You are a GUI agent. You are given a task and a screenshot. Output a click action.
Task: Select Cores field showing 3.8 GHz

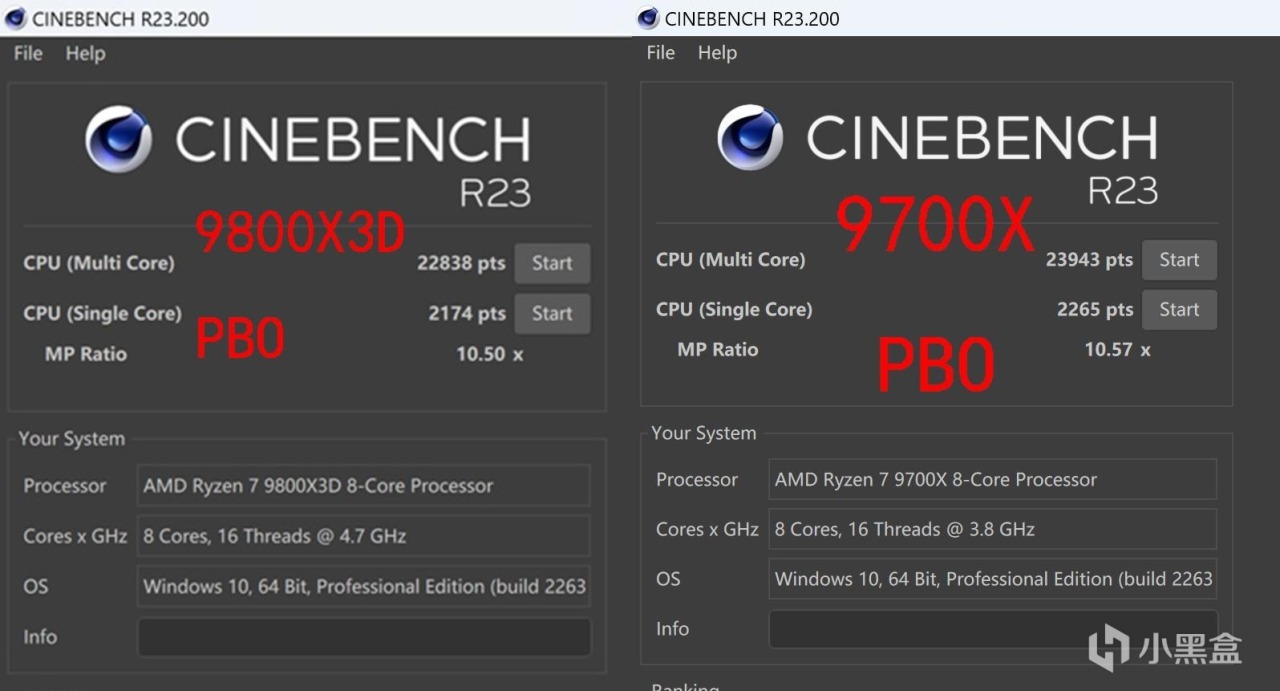point(993,529)
